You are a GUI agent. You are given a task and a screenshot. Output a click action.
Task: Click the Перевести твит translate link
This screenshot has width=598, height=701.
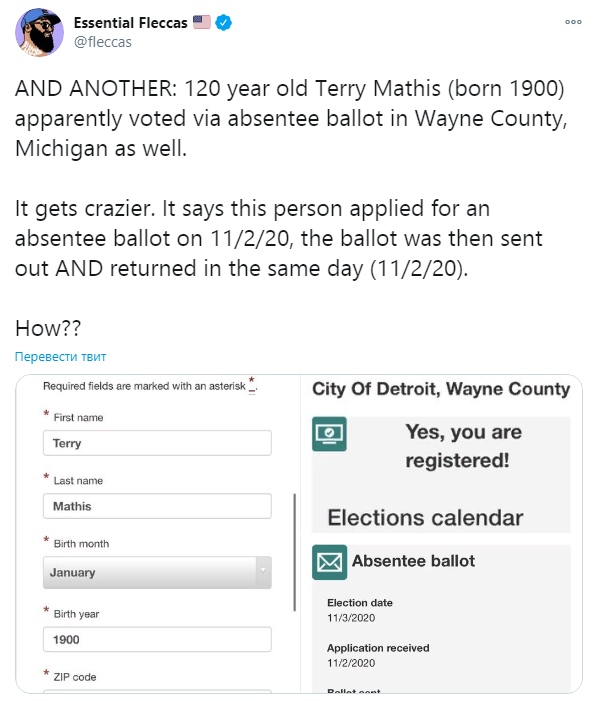tap(60, 357)
